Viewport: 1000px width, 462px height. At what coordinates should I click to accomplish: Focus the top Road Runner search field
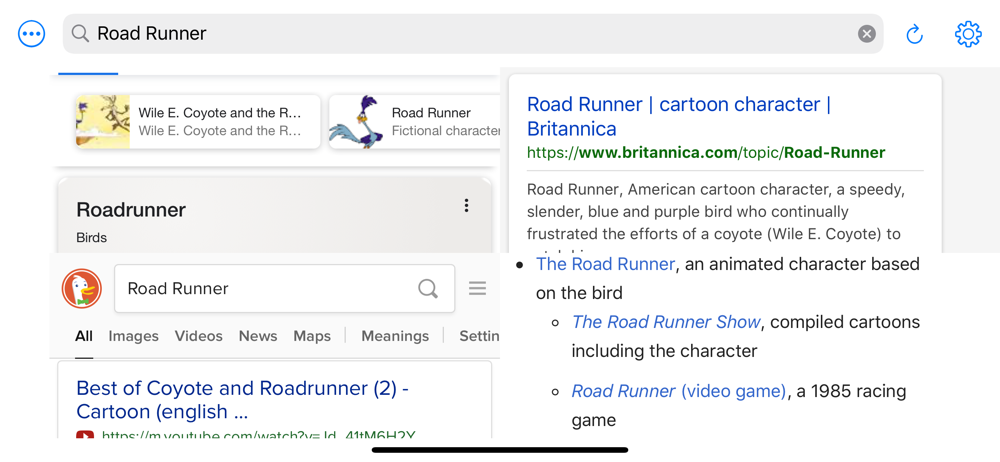pos(473,34)
